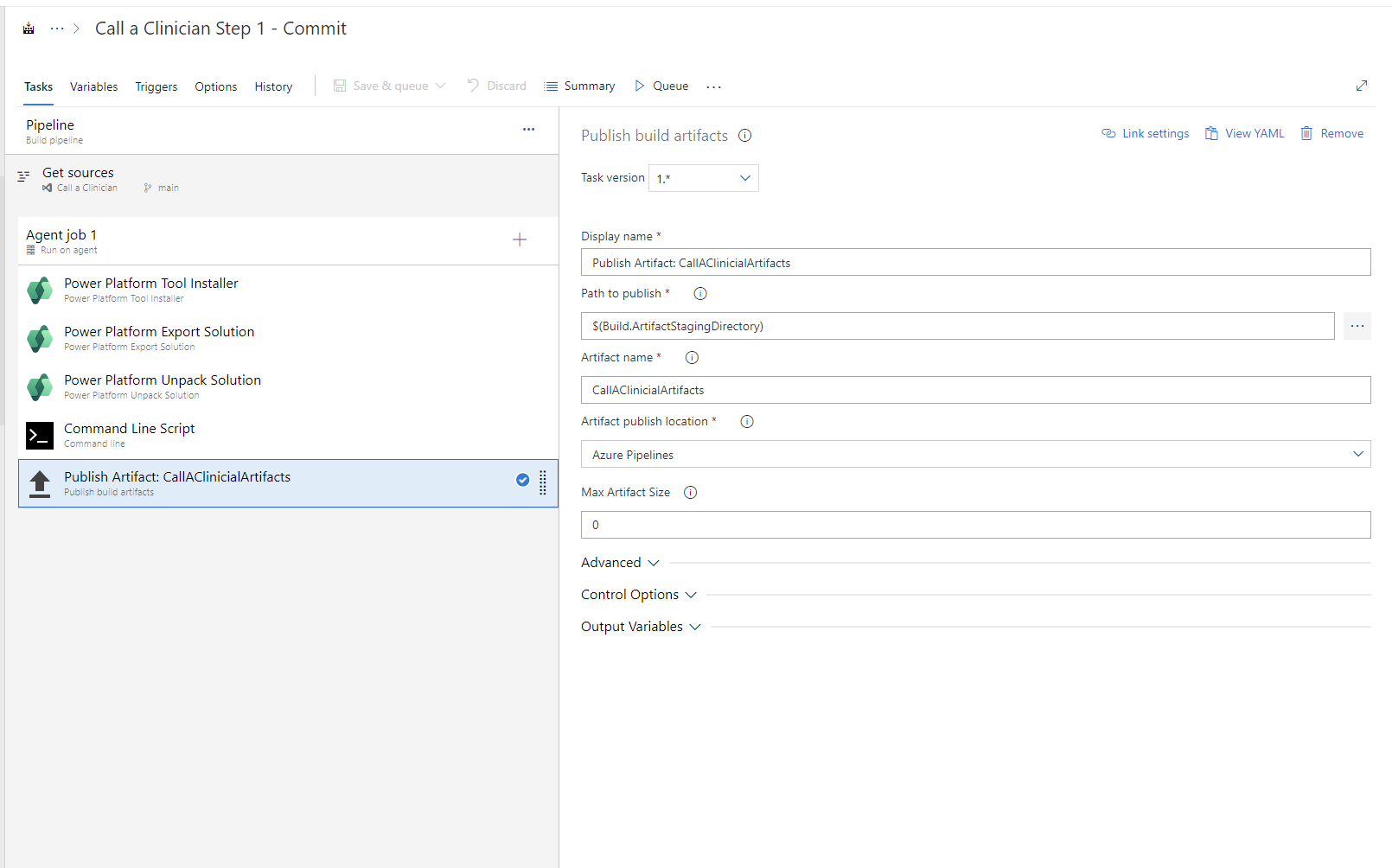The image size is (1392, 868).
Task: Select Power Platform Export Solution task
Action: click(x=288, y=338)
